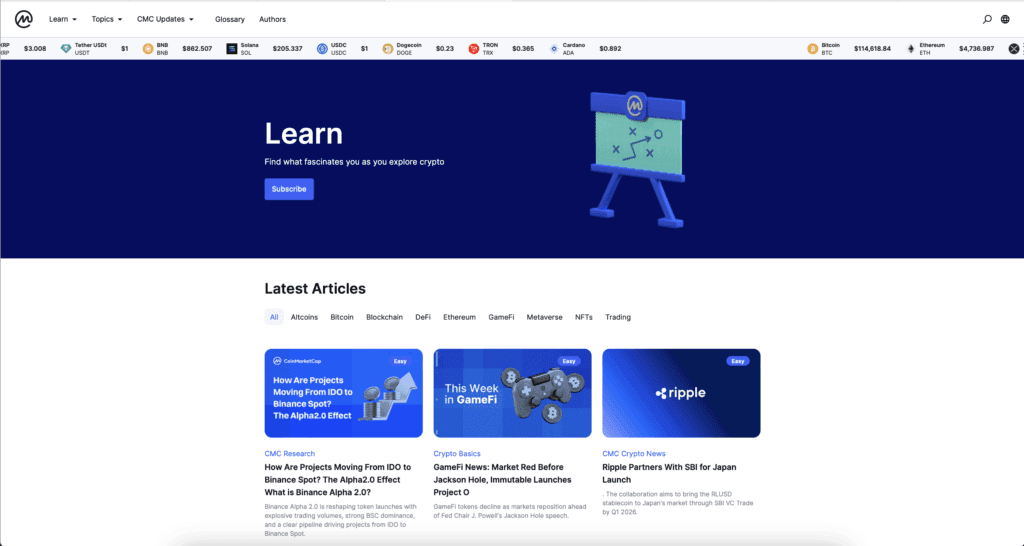Click the Subscribe button
This screenshot has height=546, width=1024.
[x=289, y=189]
